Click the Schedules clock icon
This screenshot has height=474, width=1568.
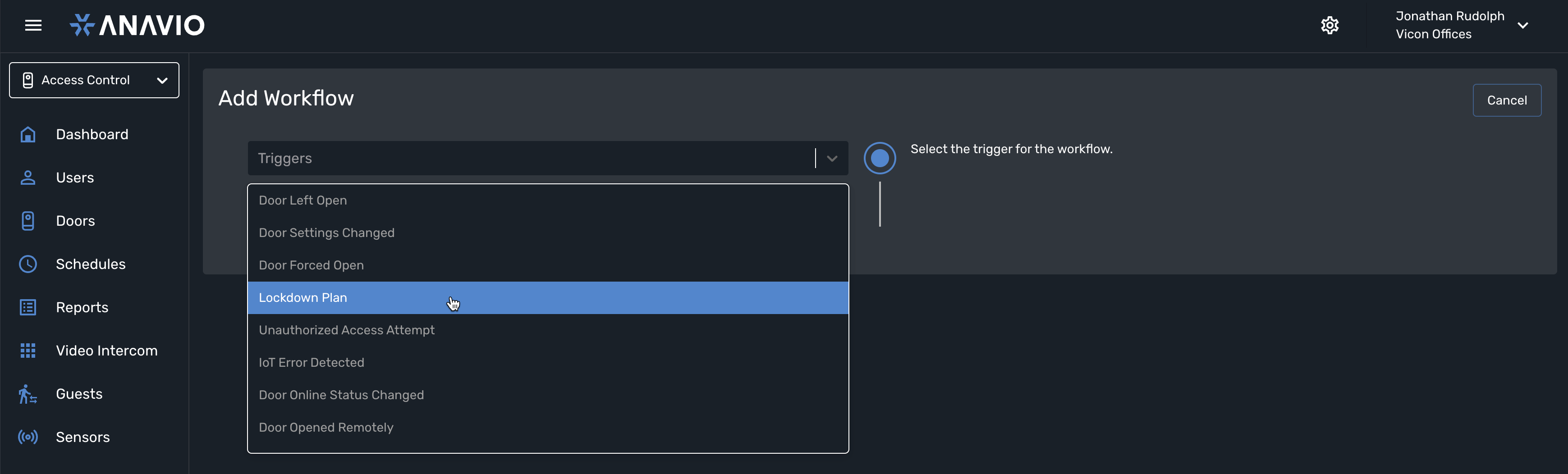click(x=28, y=264)
